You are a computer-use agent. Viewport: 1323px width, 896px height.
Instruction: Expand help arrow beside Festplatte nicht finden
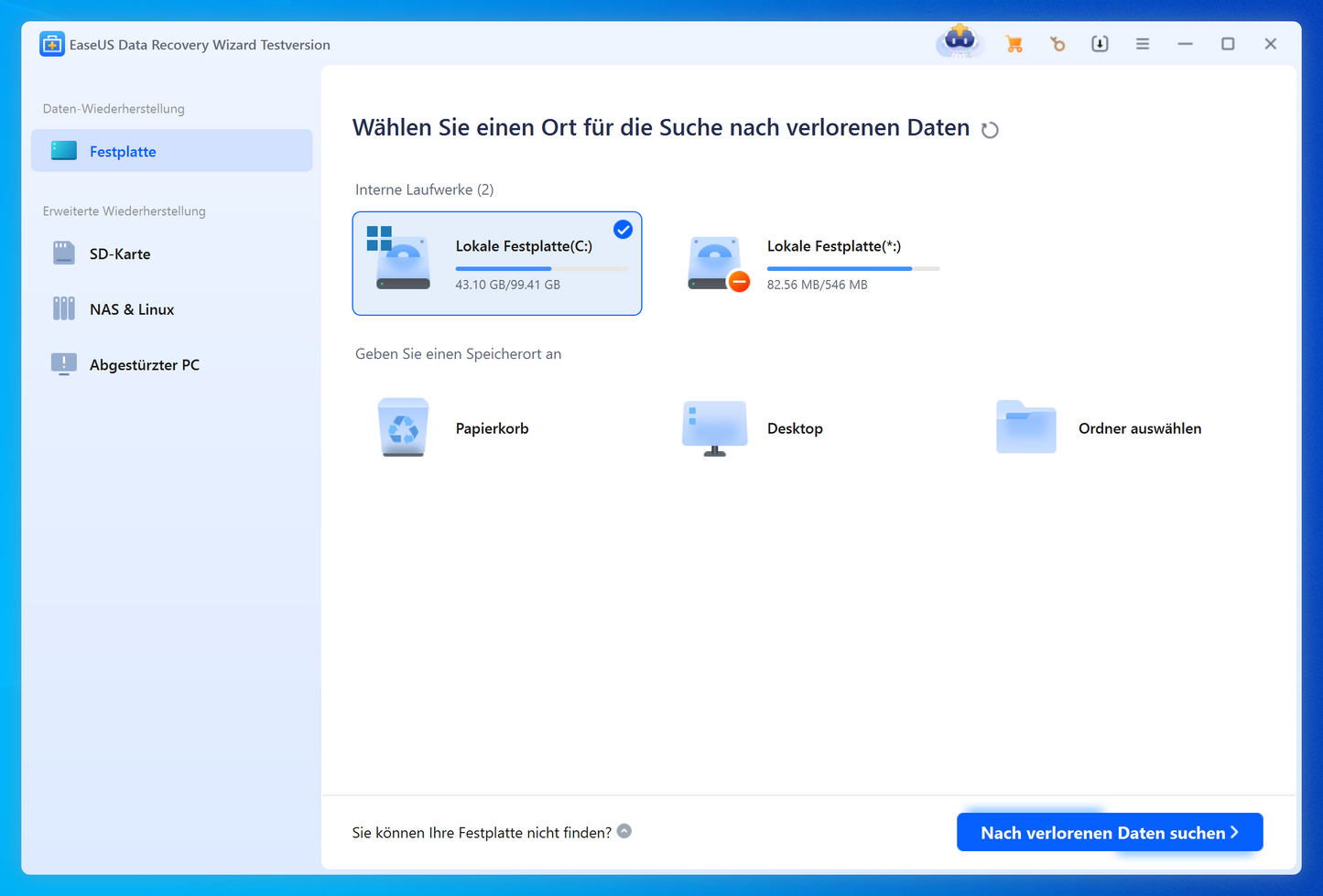[x=624, y=831]
